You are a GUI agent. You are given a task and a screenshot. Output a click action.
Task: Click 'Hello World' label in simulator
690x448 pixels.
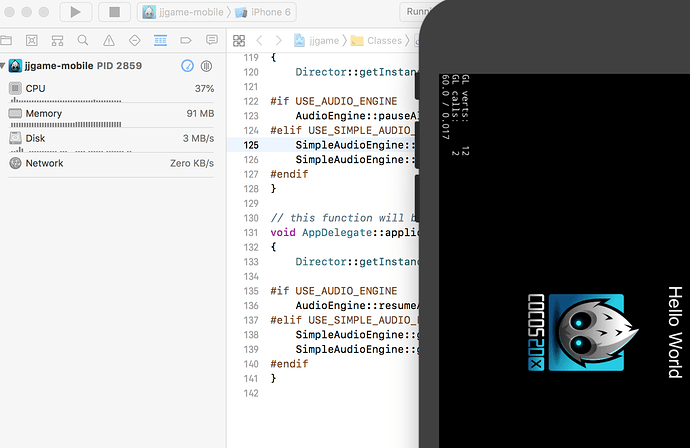[x=675, y=332]
